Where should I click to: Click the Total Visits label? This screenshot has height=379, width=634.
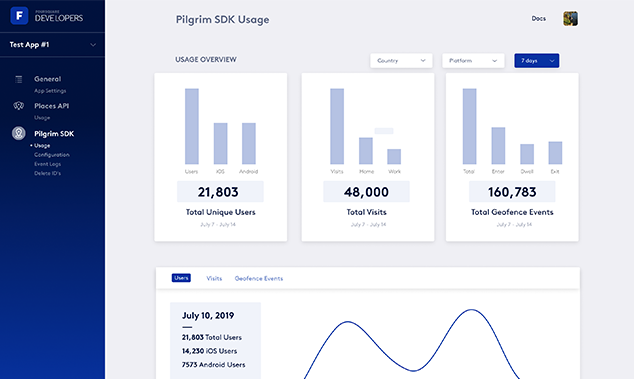tap(366, 212)
